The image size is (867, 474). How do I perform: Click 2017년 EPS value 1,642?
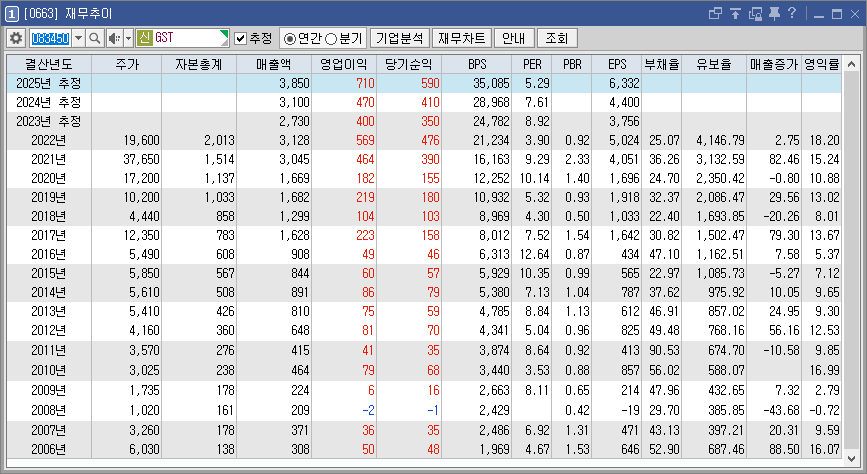pos(624,235)
